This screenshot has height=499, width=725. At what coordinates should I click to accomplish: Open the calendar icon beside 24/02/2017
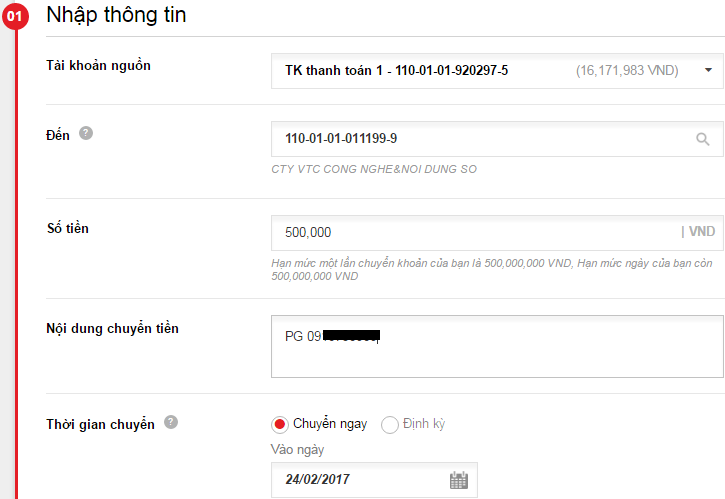pyautogui.click(x=459, y=480)
